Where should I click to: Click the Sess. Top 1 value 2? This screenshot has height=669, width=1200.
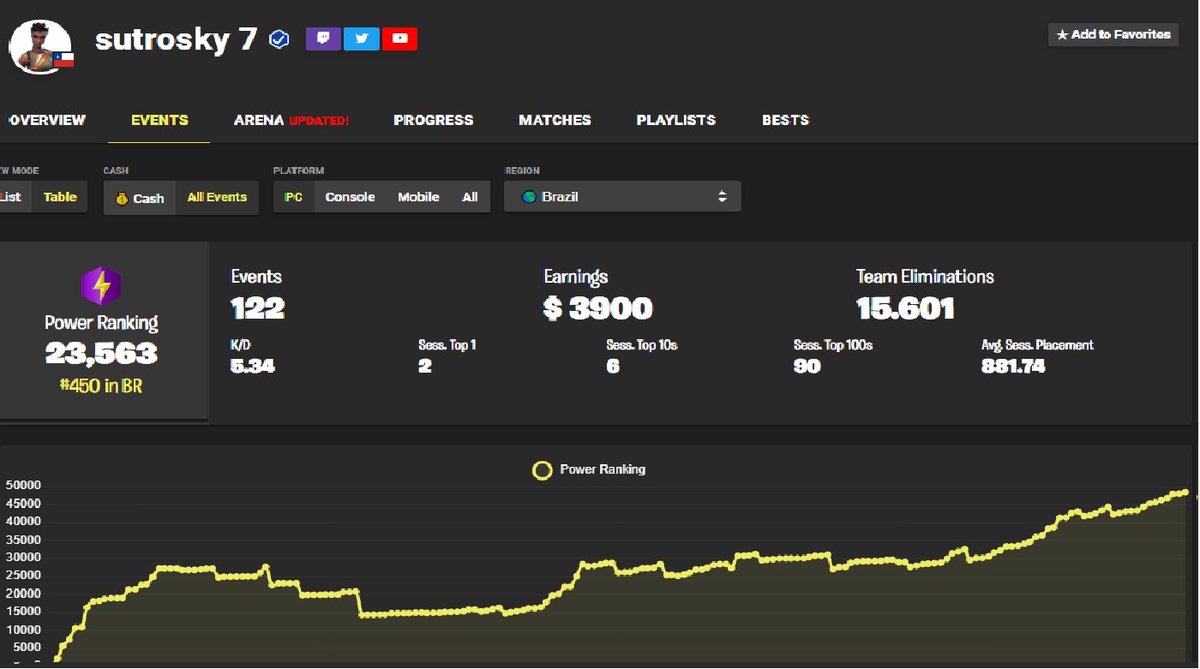pos(425,366)
